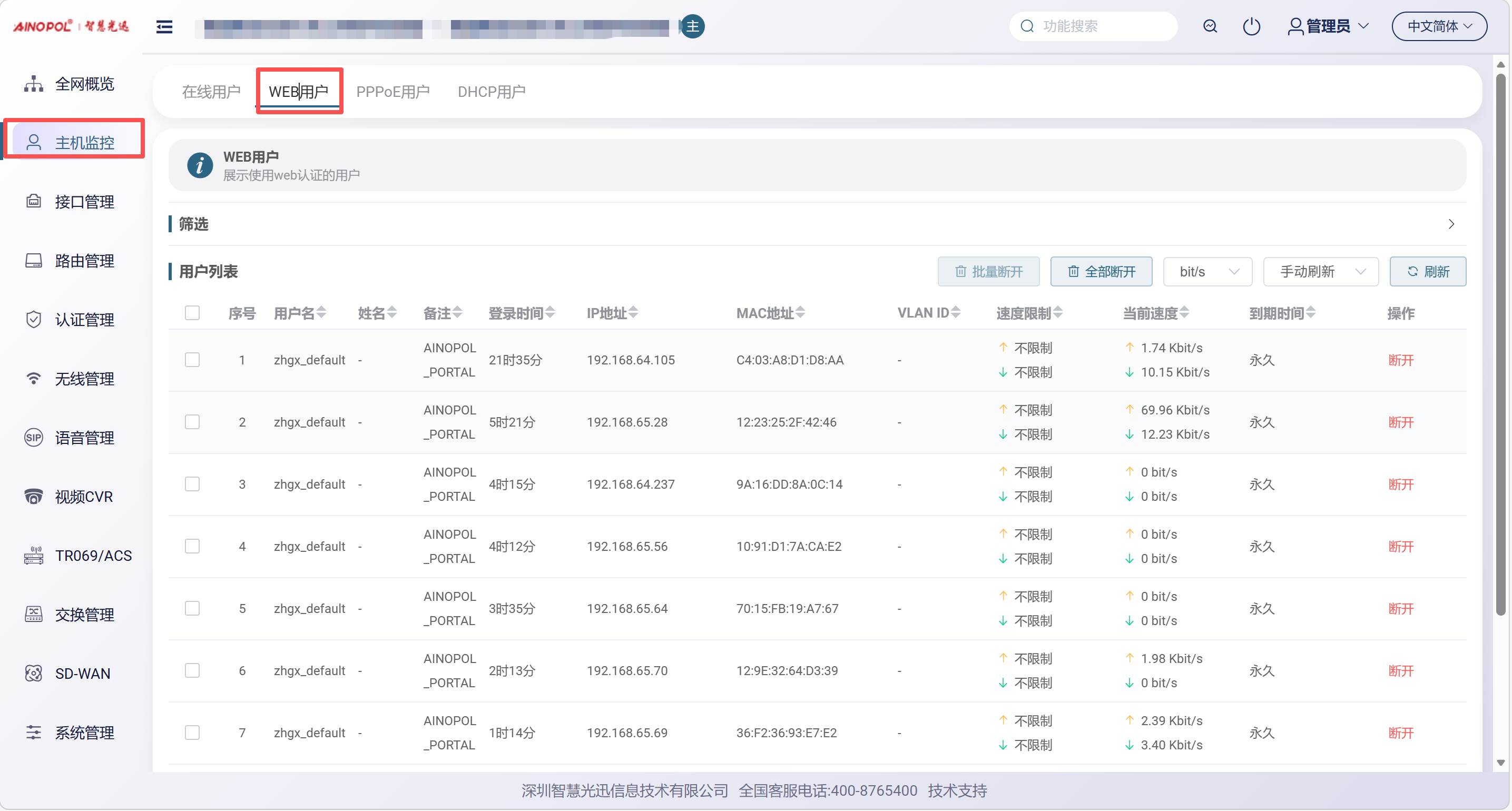Open 视频CVR camera icon
Image resolution: width=1512 pixels, height=811 pixels.
[x=34, y=497]
